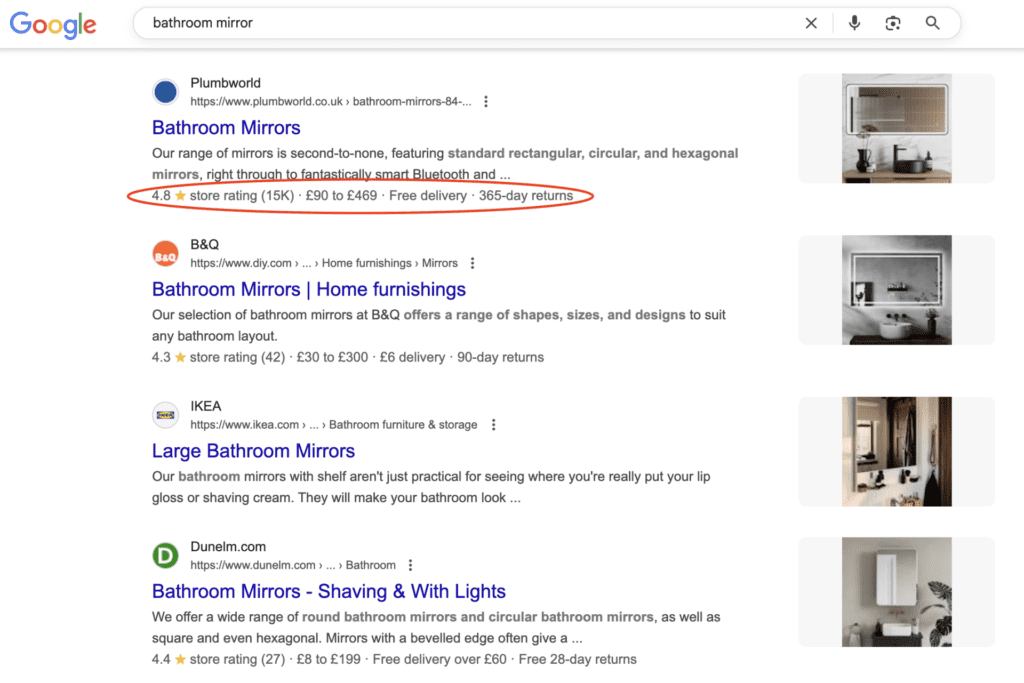Start voice search with the microphone icon

[853, 22]
